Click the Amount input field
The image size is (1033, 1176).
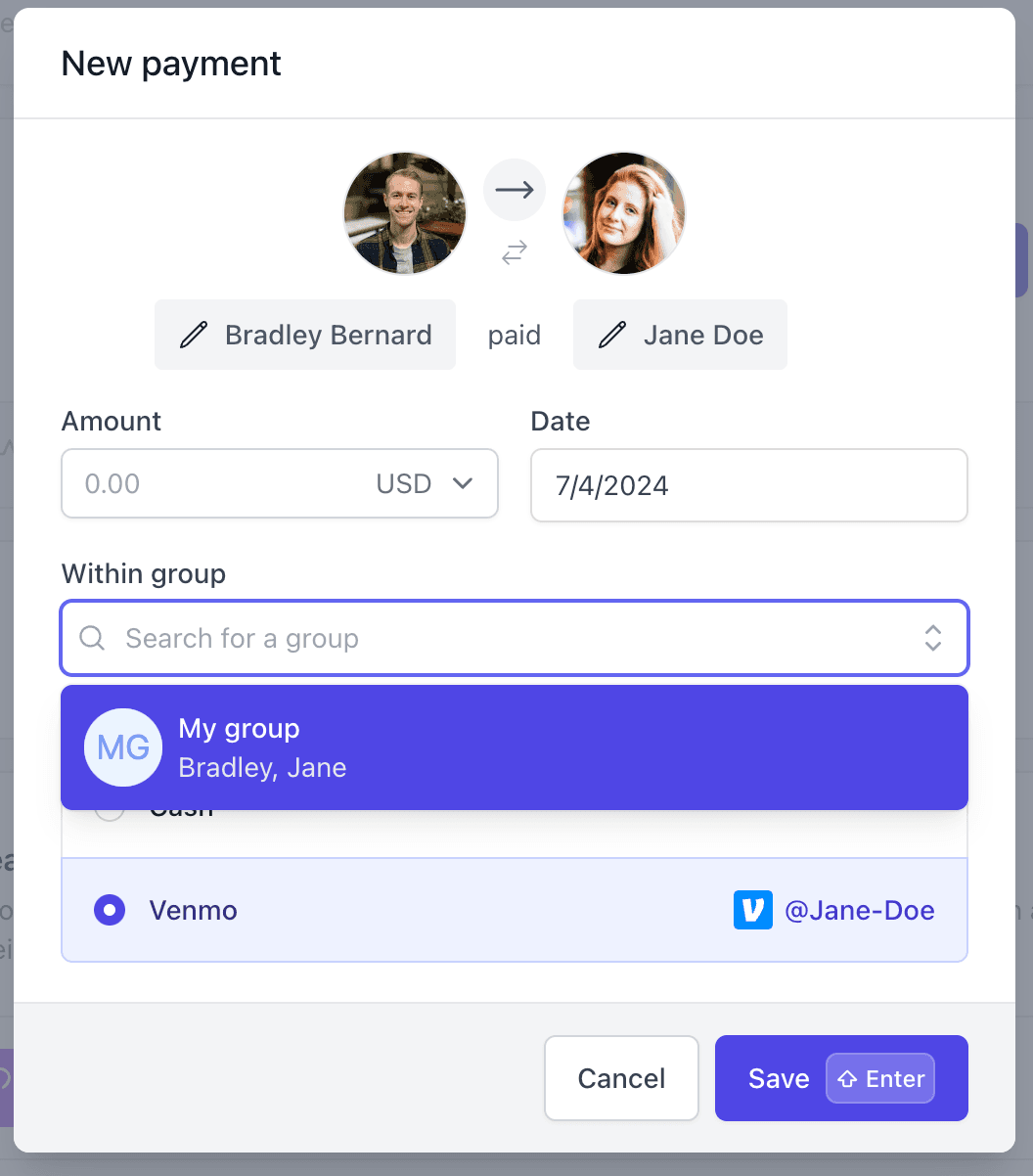(x=215, y=483)
